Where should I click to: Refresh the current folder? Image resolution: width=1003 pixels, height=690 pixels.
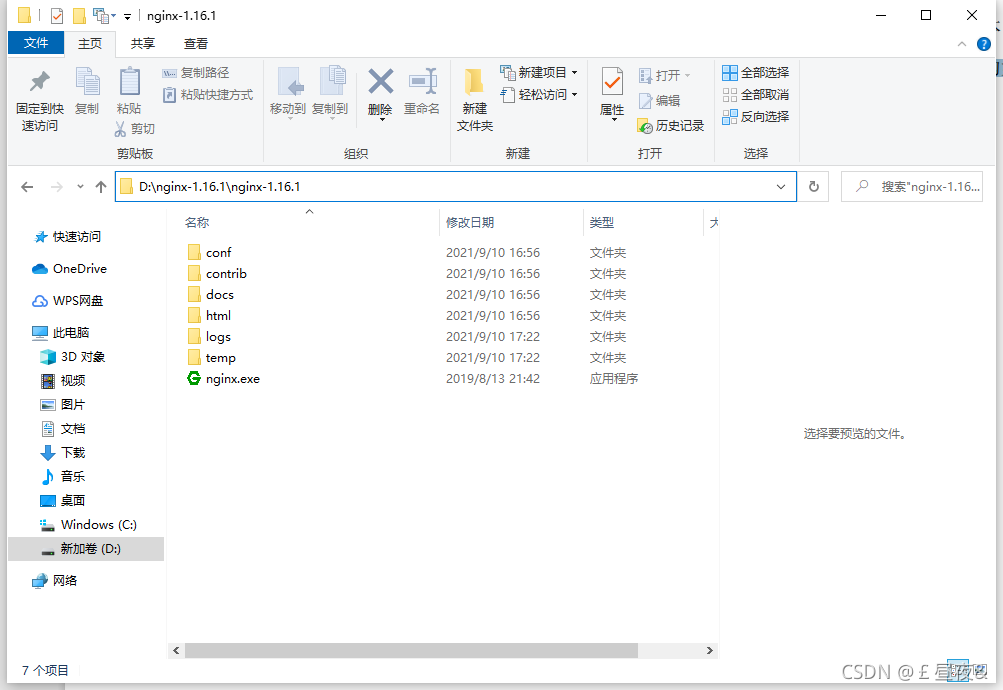pyautogui.click(x=814, y=187)
